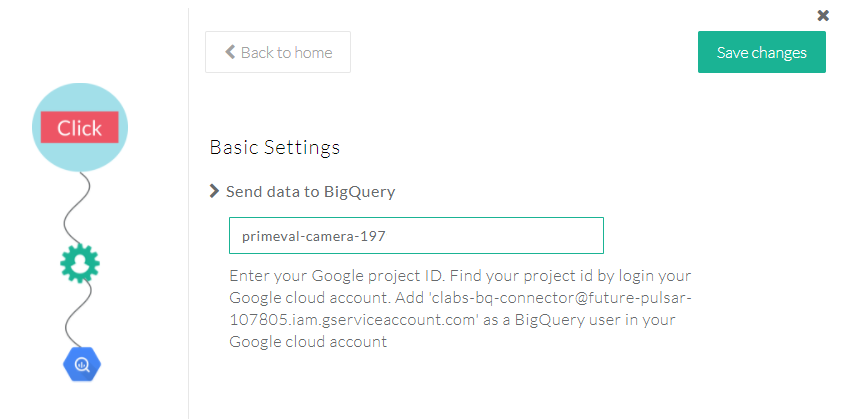841x419 pixels.
Task: Click the project ID help description text
Action: coord(460,308)
